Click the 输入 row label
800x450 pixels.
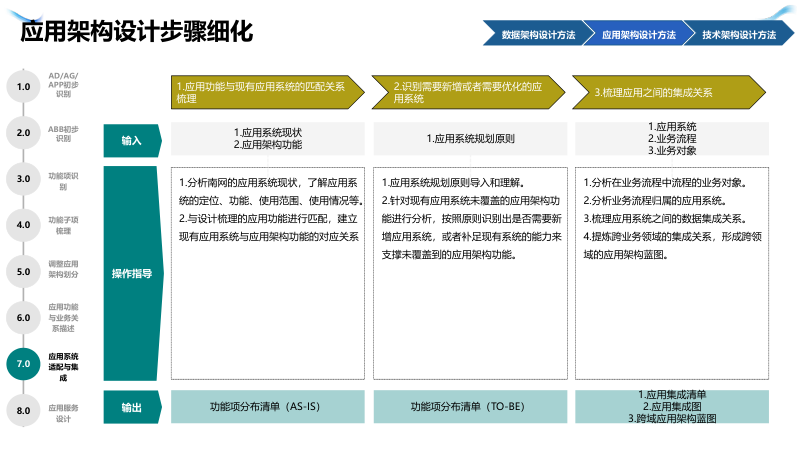point(132,140)
